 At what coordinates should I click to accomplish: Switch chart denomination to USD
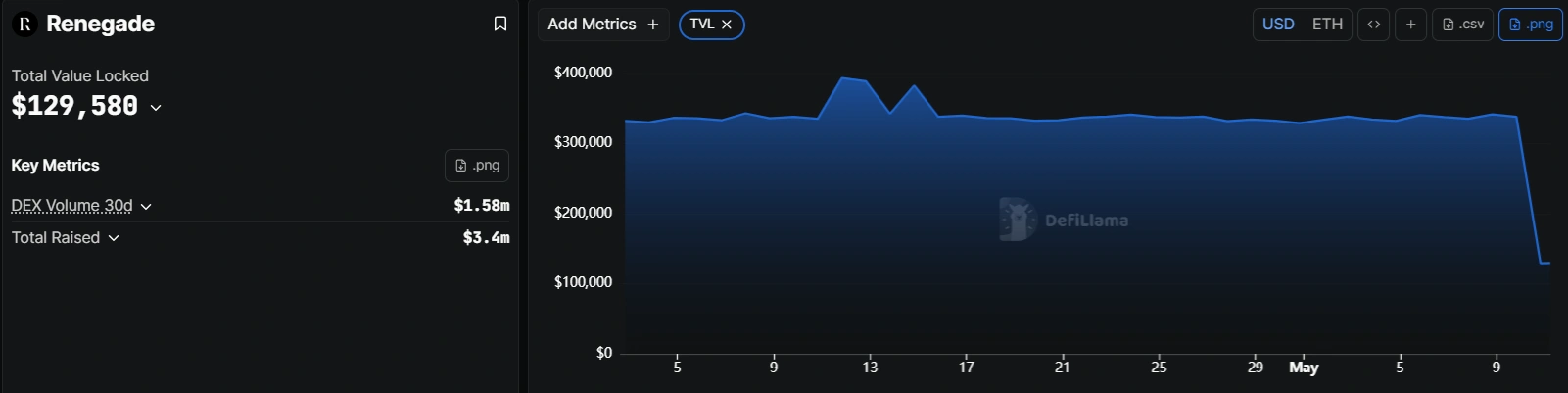[x=1278, y=25]
